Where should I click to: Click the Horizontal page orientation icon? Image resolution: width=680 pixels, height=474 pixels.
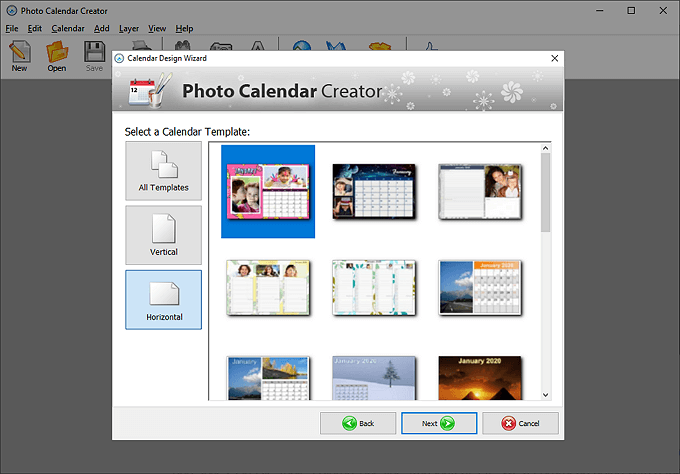click(x=164, y=293)
